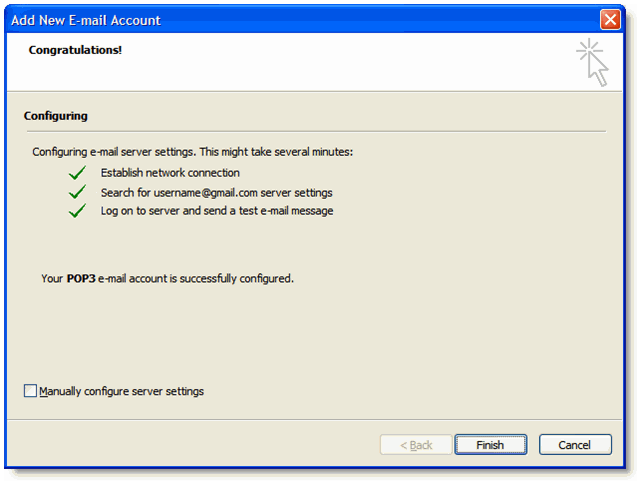Enable Manually configure server settings checkbox

tap(30, 391)
